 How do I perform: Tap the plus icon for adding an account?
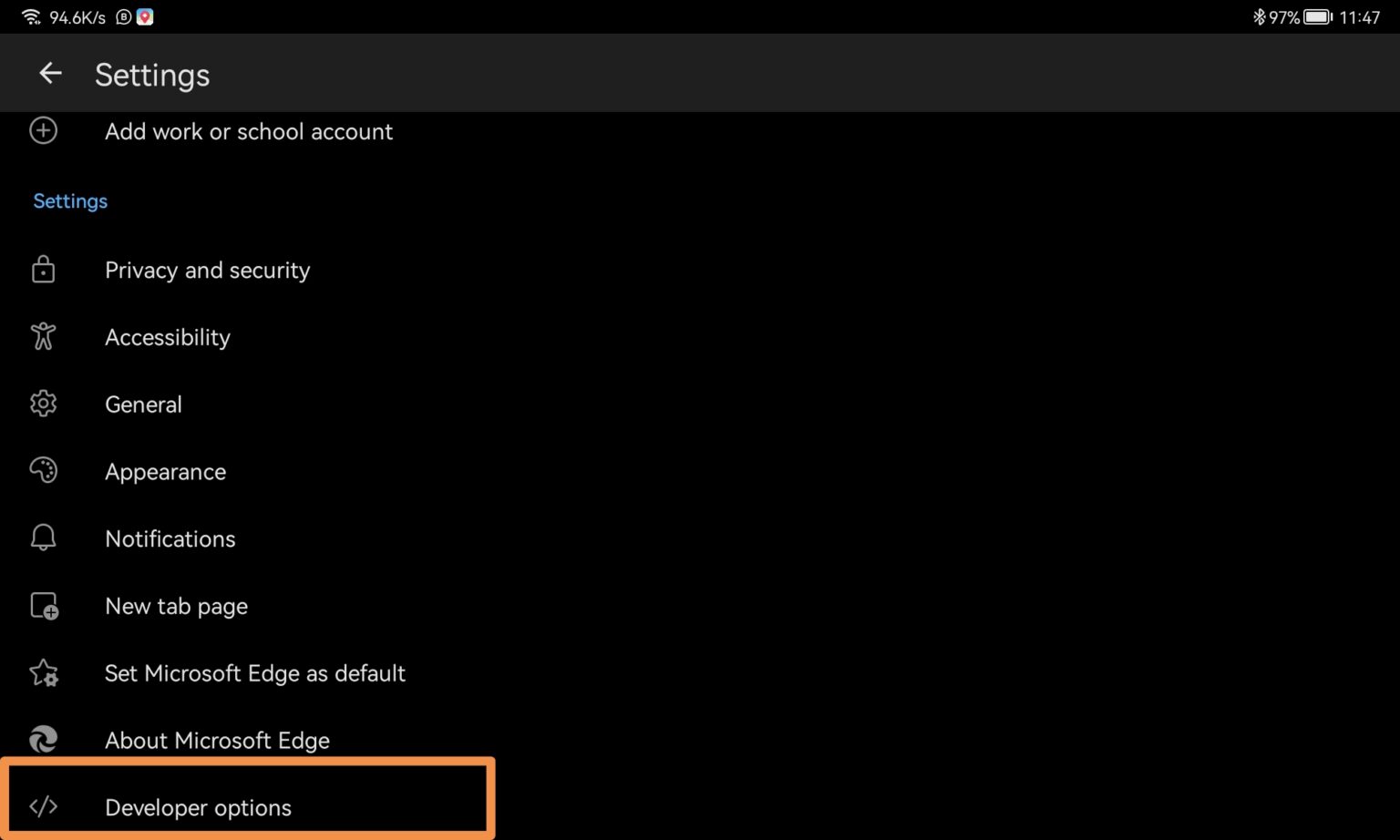pos(43,130)
